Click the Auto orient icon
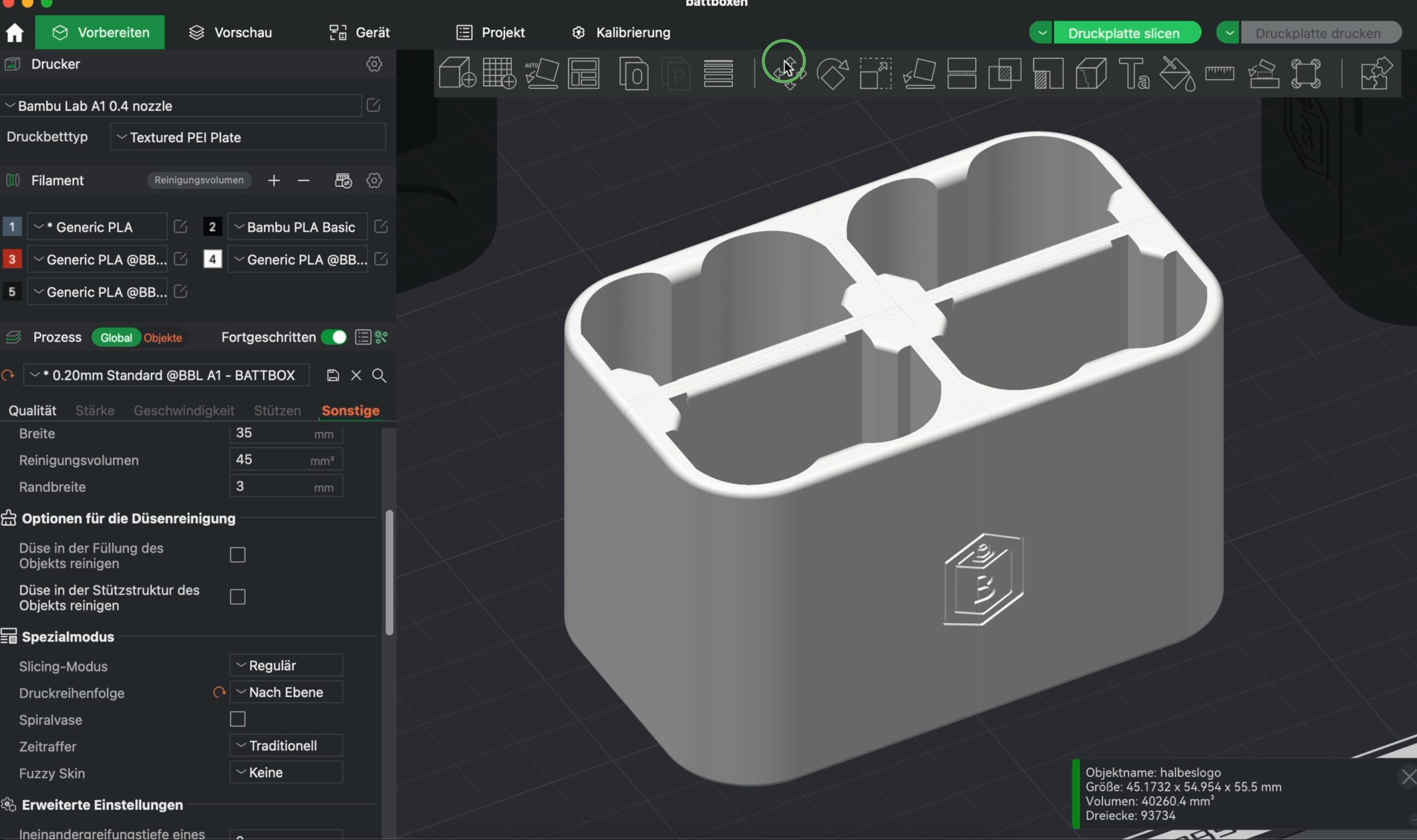1417x840 pixels. [542, 74]
